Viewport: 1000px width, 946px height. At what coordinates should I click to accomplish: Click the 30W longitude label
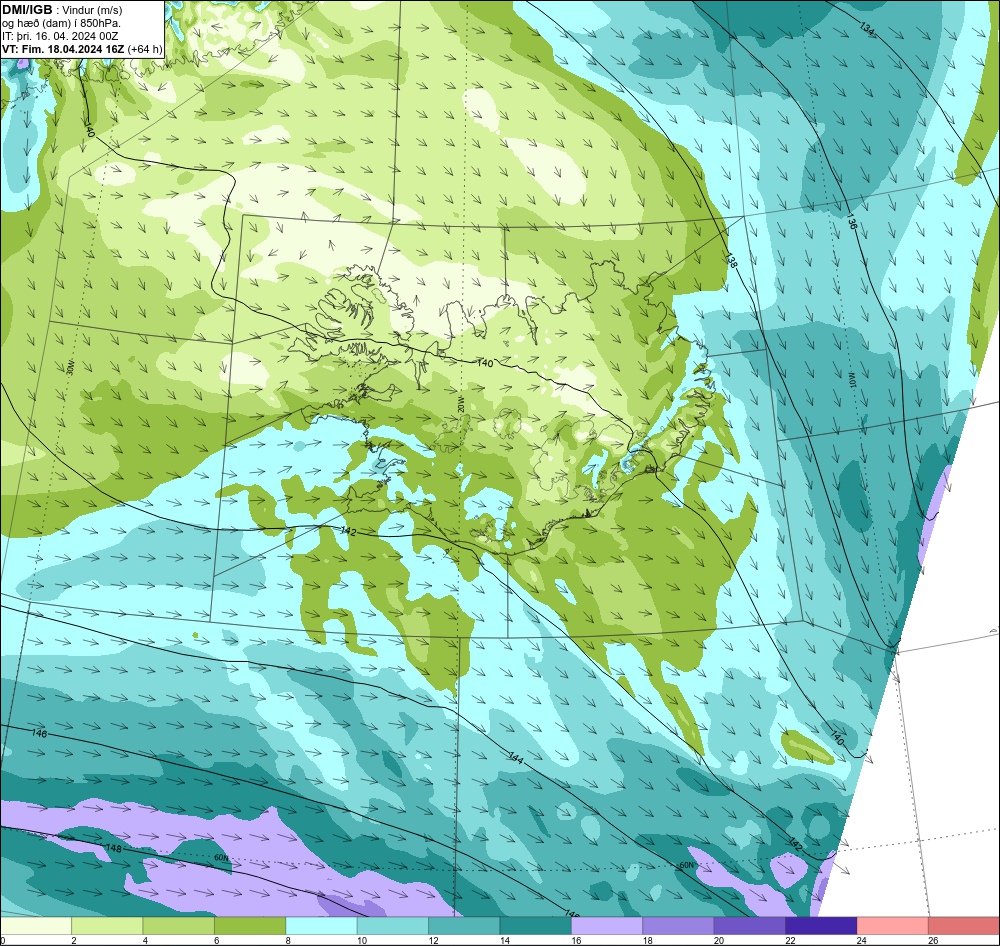71,367
